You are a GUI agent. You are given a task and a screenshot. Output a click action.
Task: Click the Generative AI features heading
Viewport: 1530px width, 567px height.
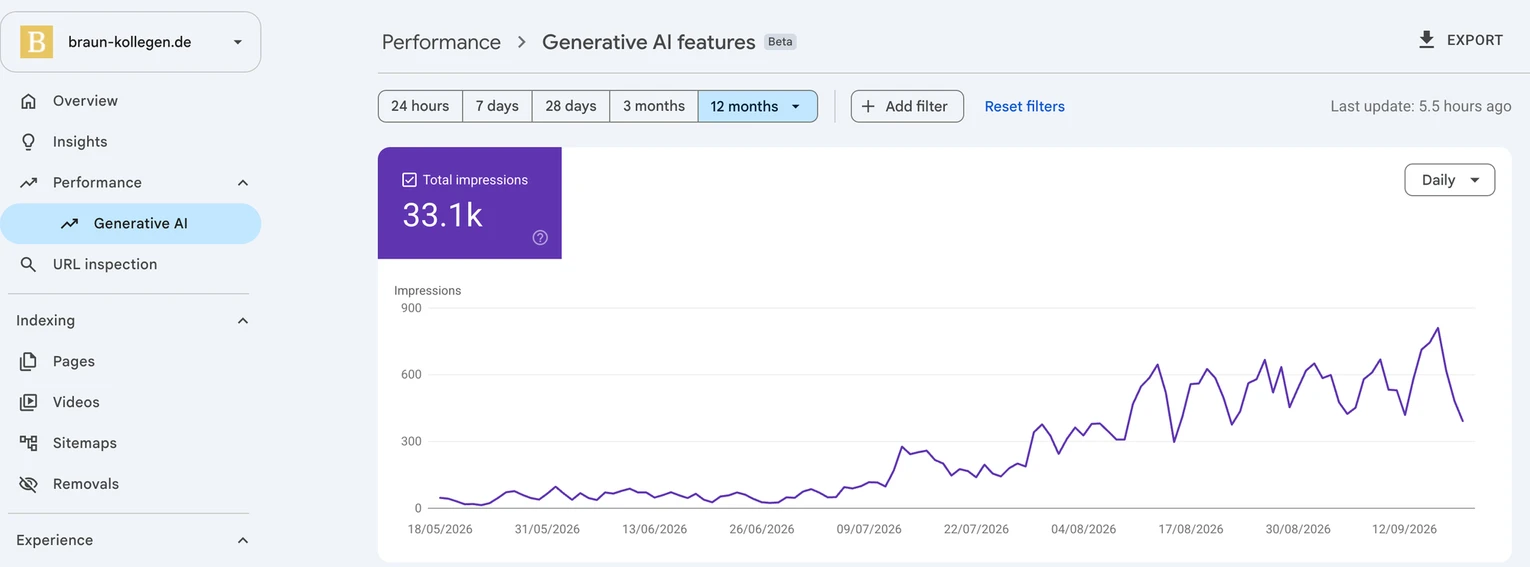click(648, 42)
